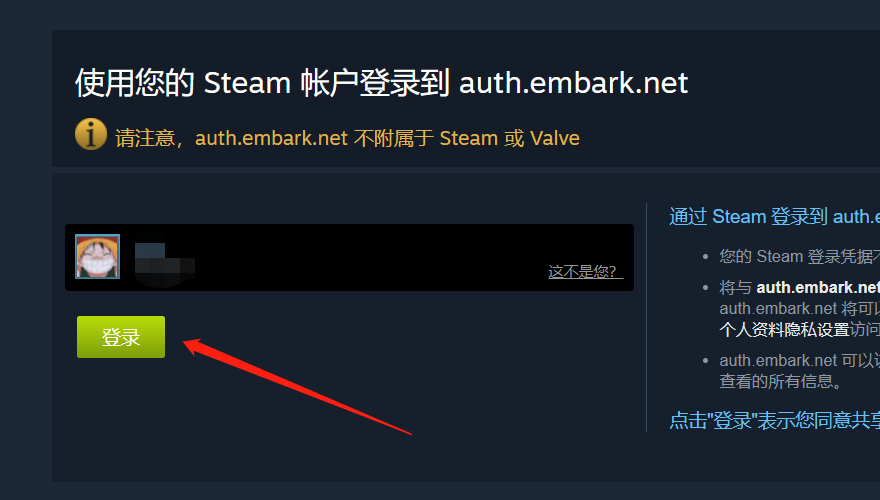Click the red arrow tip near 登录
The height and width of the screenshot is (500, 880).
(x=187, y=343)
